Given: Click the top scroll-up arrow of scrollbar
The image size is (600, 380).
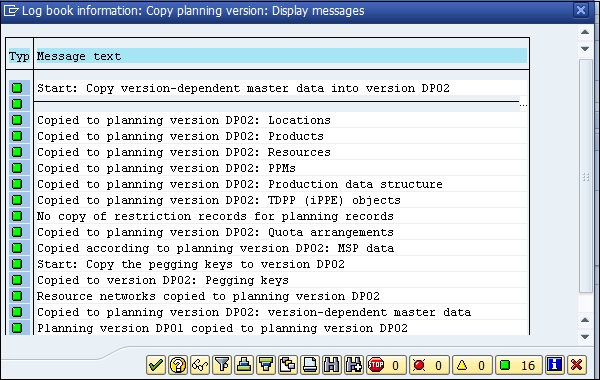Looking at the screenshot, I should (585, 32).
